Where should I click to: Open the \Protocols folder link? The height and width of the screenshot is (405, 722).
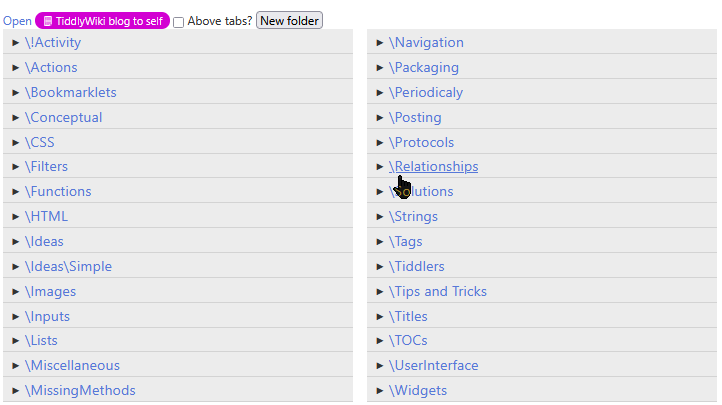(421, 142)
